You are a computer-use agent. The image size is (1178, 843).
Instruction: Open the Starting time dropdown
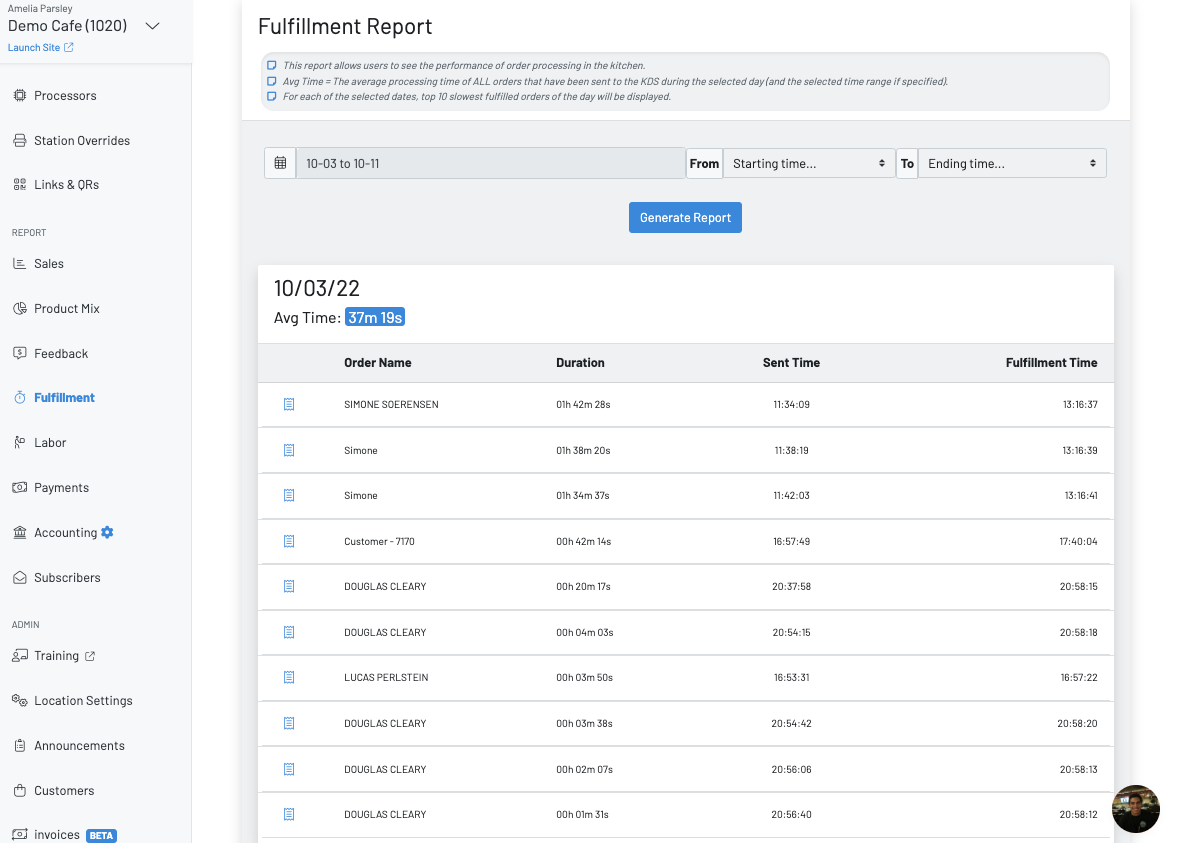click(809, 163)
